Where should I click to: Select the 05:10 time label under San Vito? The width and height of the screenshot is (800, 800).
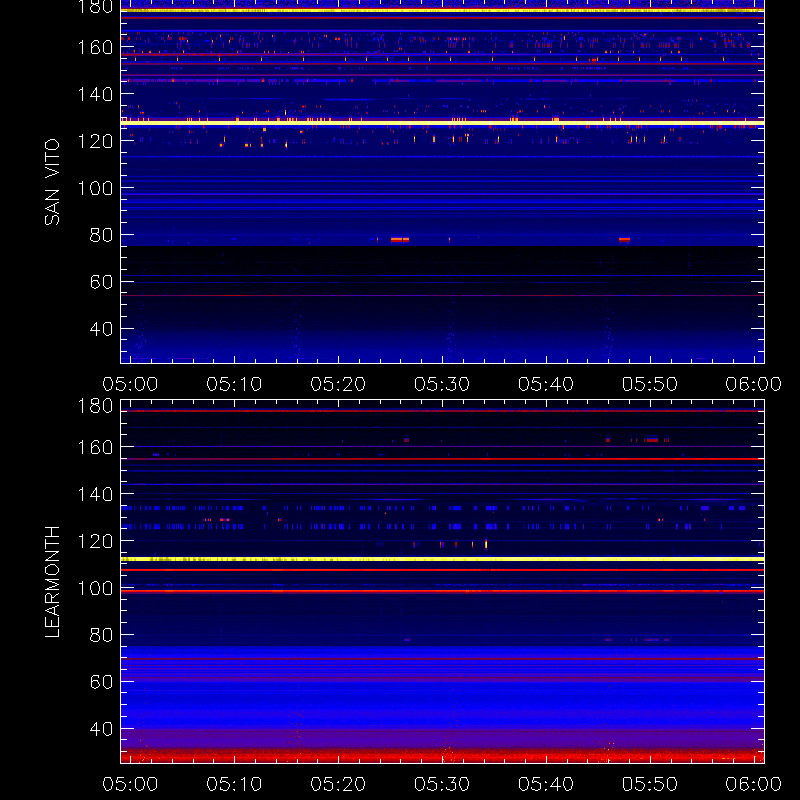[x=234, y=384]
